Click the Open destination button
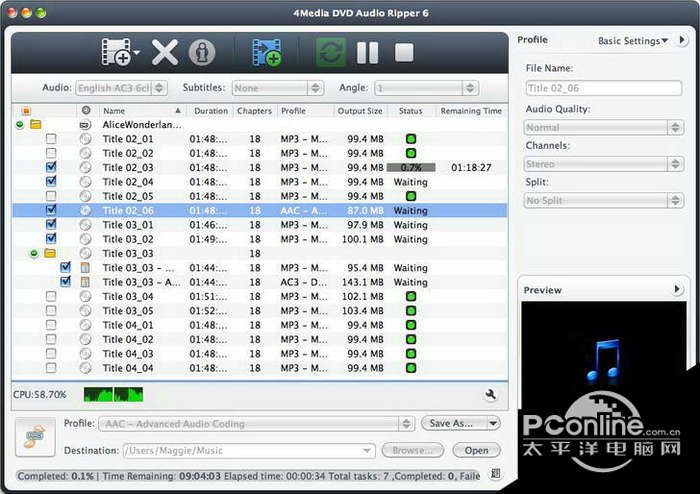Viewport: 700px width, 494px height. 476,450
